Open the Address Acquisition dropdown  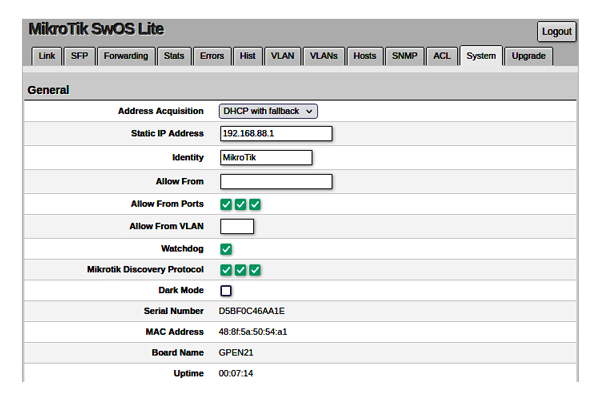[x=268, y=111]
